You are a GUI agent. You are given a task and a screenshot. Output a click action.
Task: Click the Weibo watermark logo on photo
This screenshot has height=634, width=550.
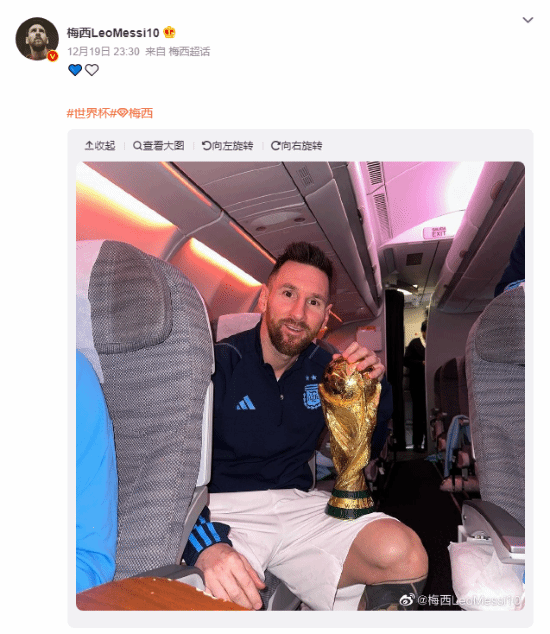click(x=407, y=600)
